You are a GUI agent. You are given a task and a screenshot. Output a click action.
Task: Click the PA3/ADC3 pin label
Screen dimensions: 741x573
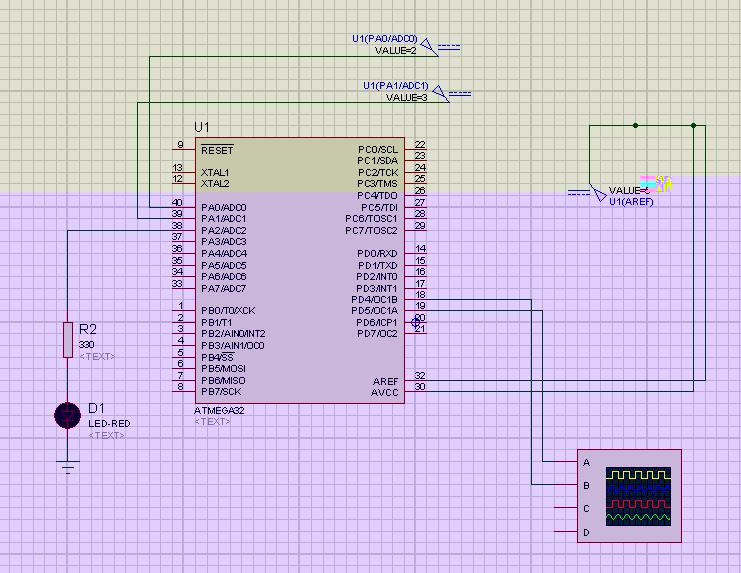[224, 241]
